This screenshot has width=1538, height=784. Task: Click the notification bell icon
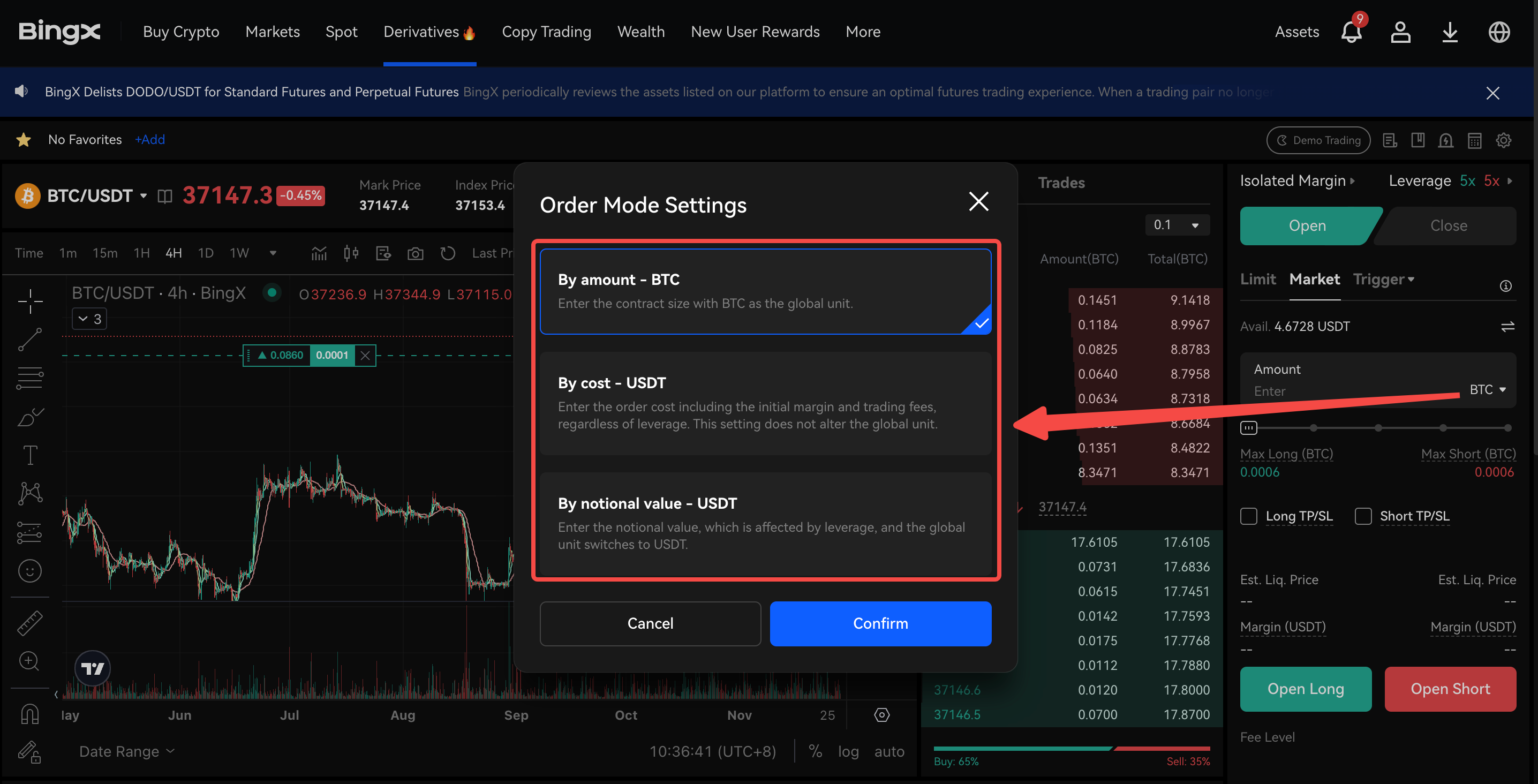pos(1351,32)
